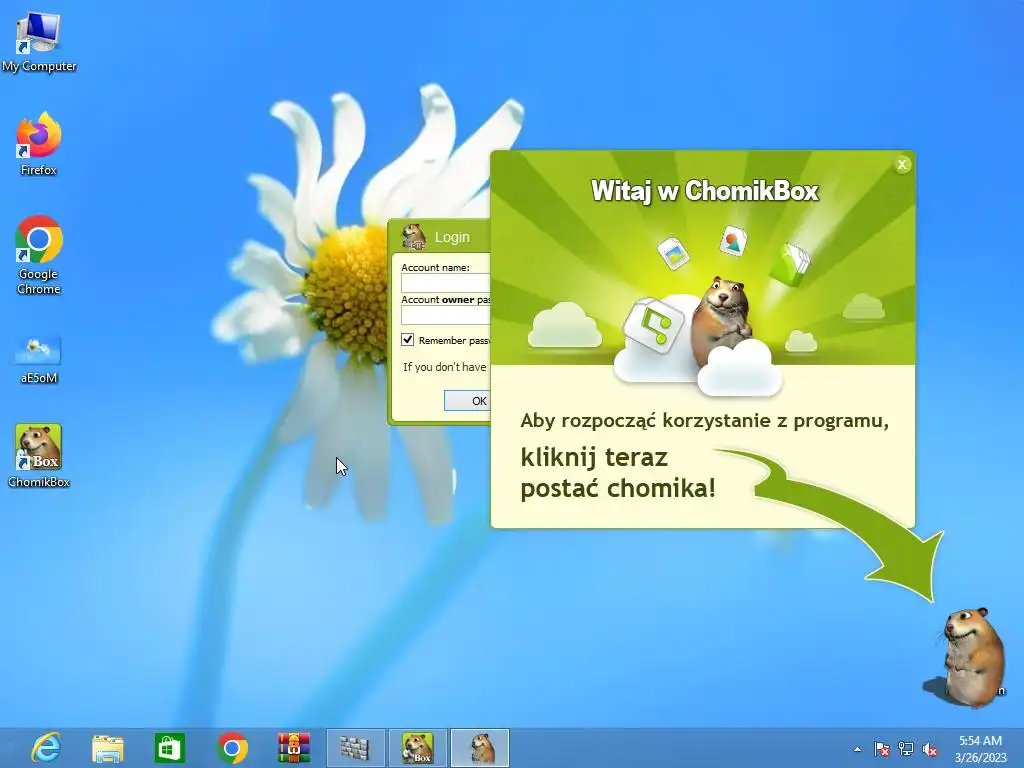Click the "Witaj w ChomikBox" heading text

(705, 191)
